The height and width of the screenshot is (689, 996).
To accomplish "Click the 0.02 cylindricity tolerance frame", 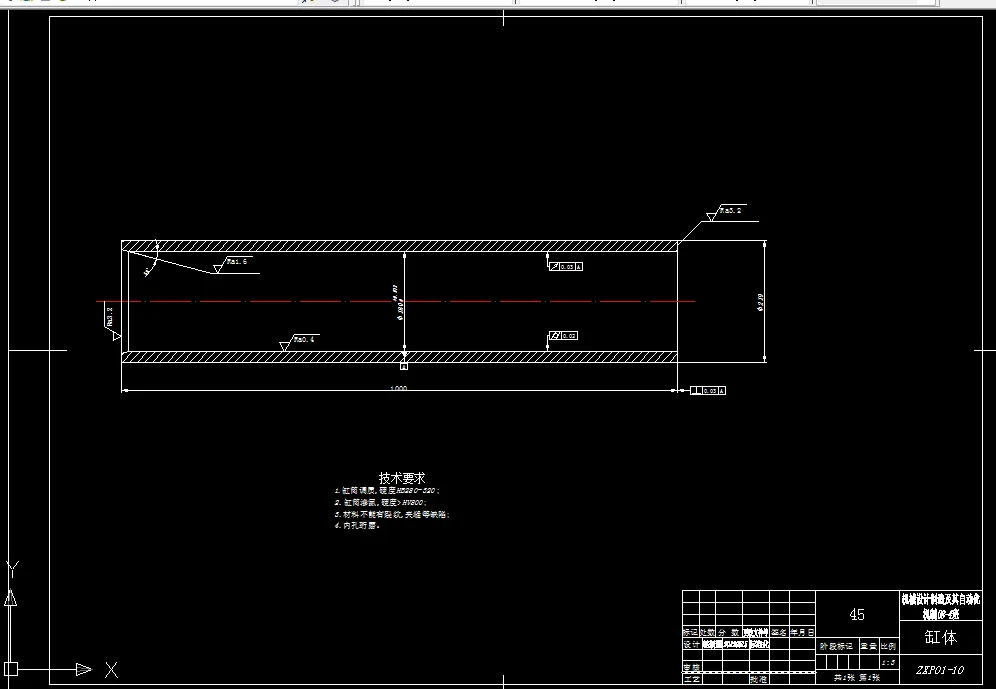I will tap(563, 335).
